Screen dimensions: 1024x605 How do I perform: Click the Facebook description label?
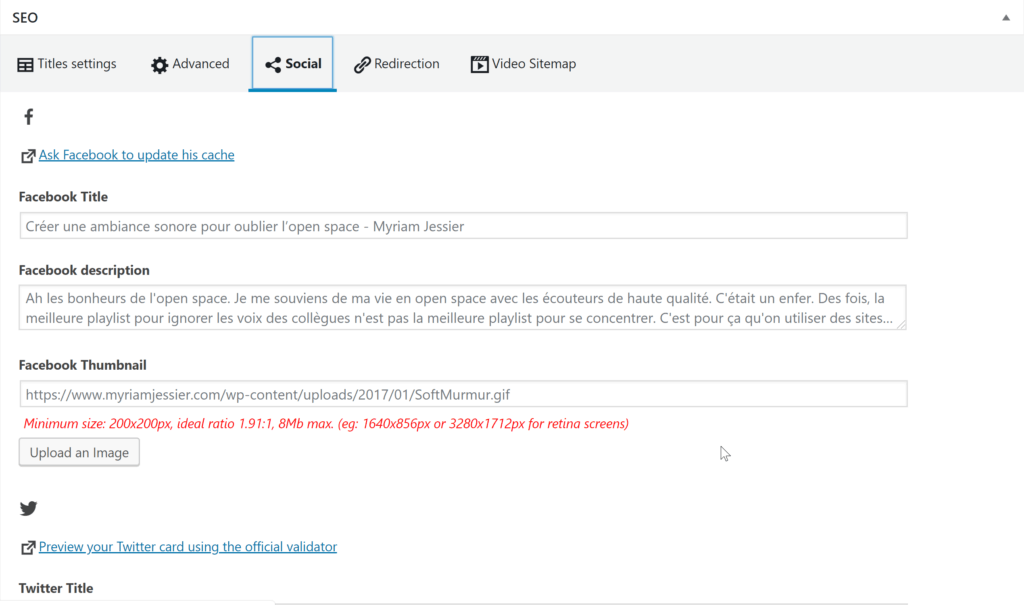(x=84, y=270)
